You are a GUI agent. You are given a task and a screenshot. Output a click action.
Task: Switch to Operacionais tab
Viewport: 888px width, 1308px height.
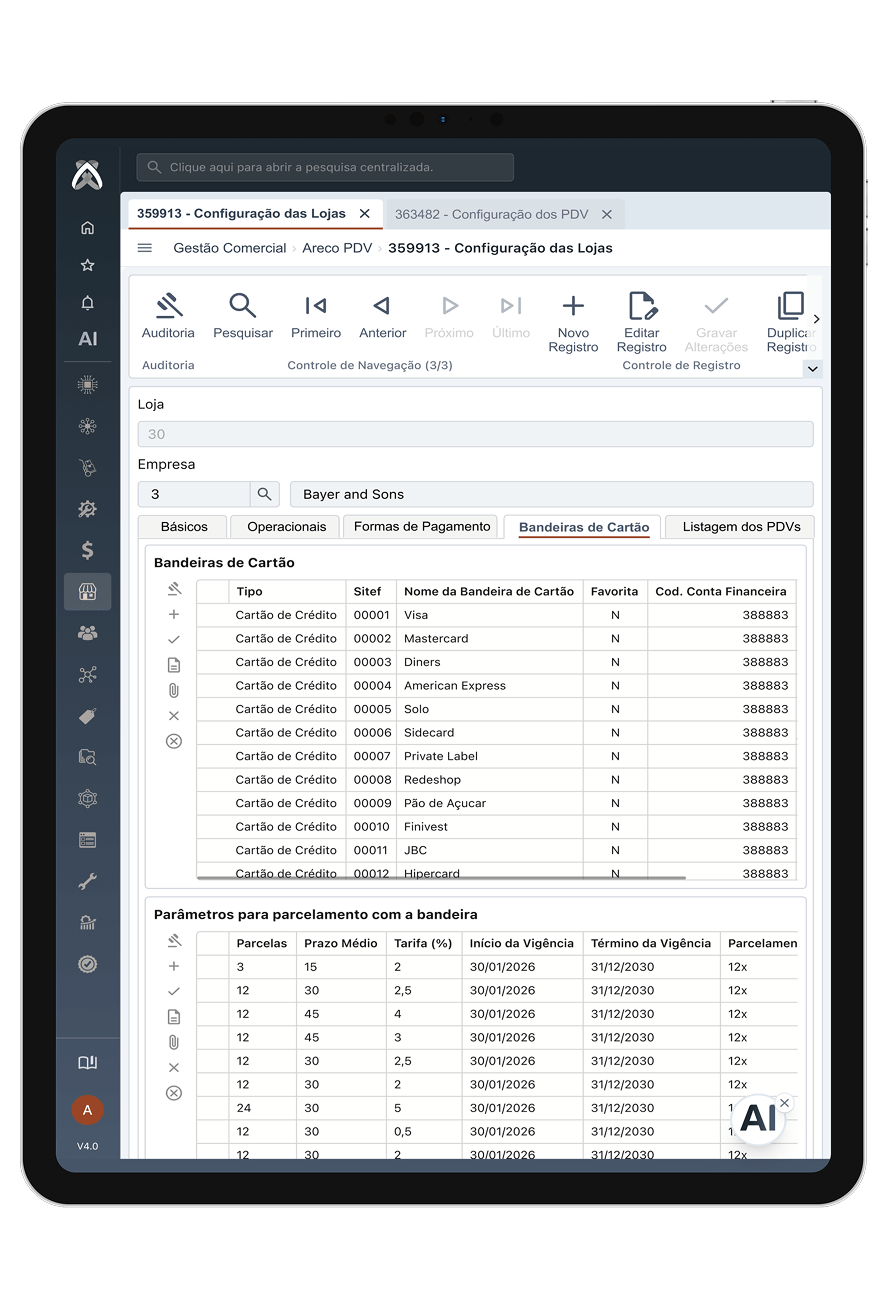287,526
